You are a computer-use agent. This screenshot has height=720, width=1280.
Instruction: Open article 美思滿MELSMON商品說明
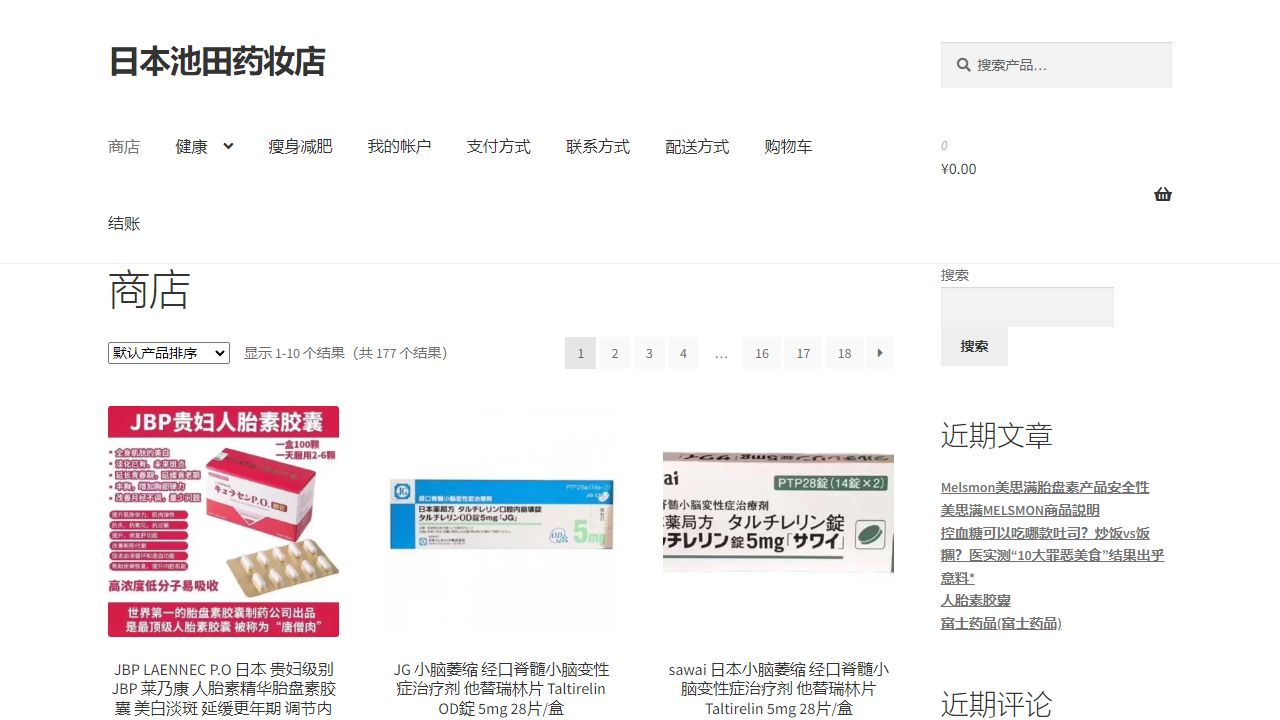click(1020, 510)
